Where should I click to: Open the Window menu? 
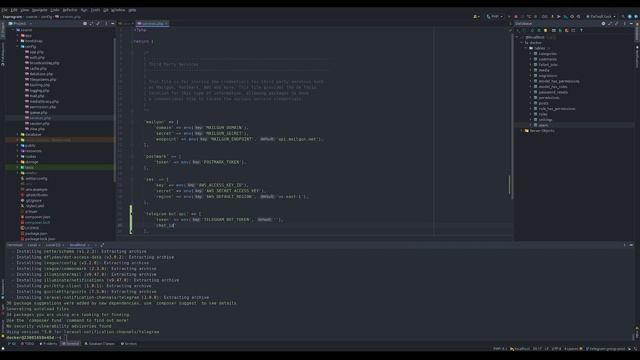118,10
